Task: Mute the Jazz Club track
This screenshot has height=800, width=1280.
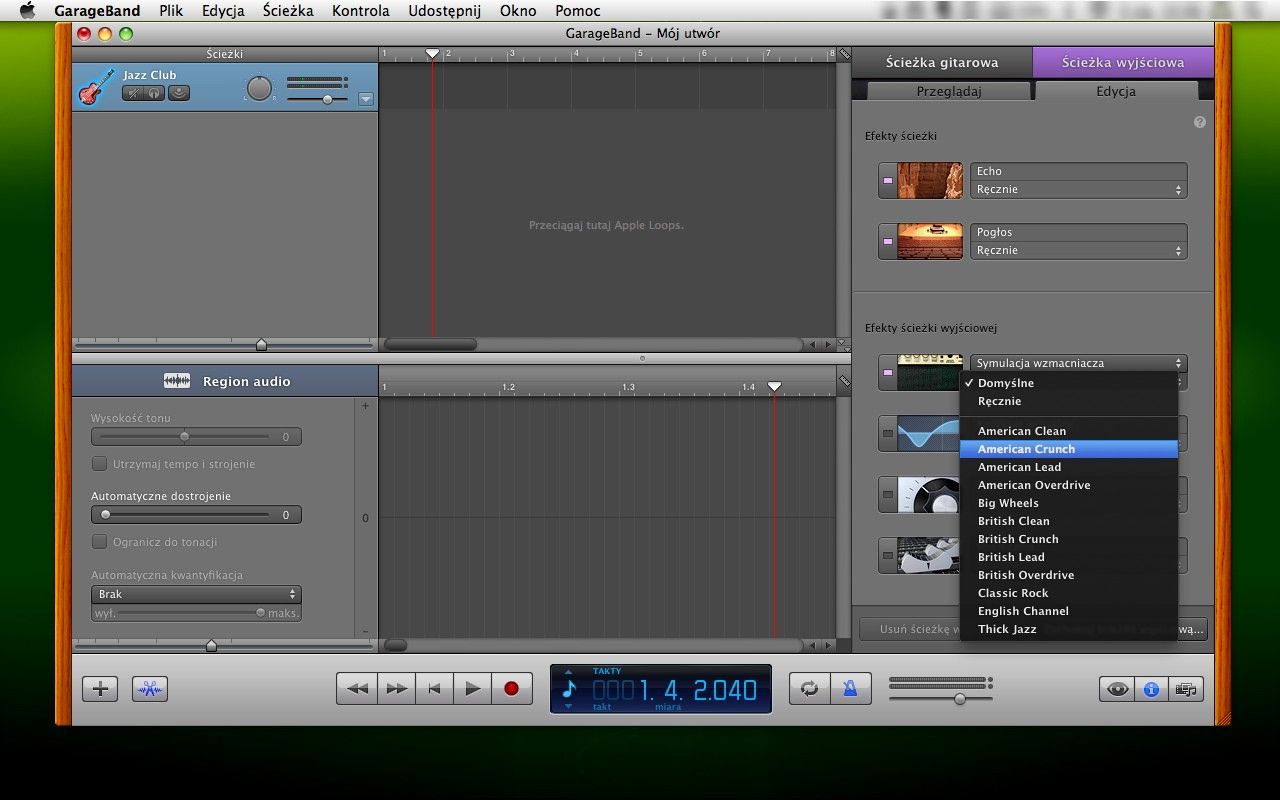Action: 133,93
